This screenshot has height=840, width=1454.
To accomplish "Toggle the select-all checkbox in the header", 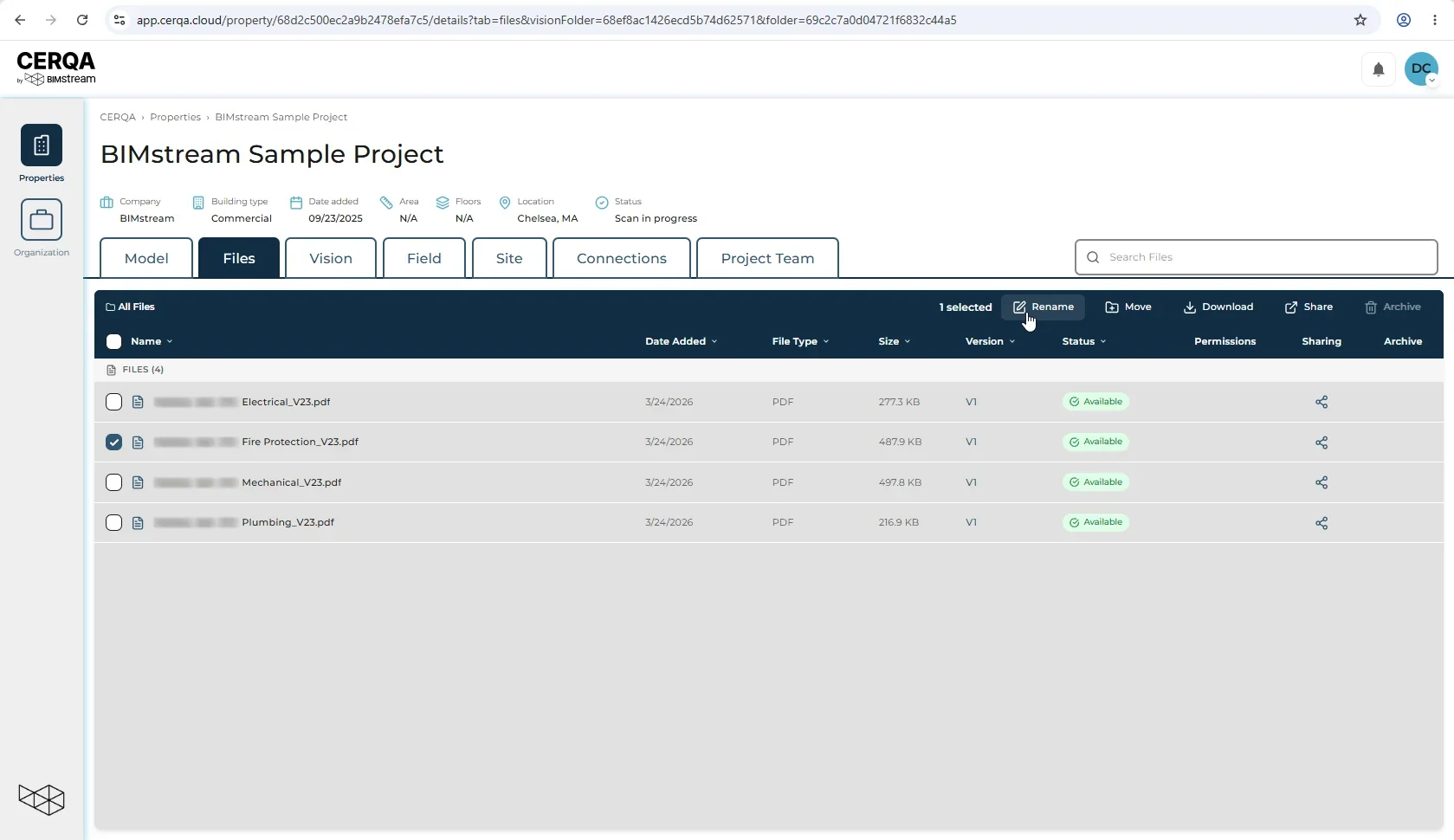I will pos(113,341).
